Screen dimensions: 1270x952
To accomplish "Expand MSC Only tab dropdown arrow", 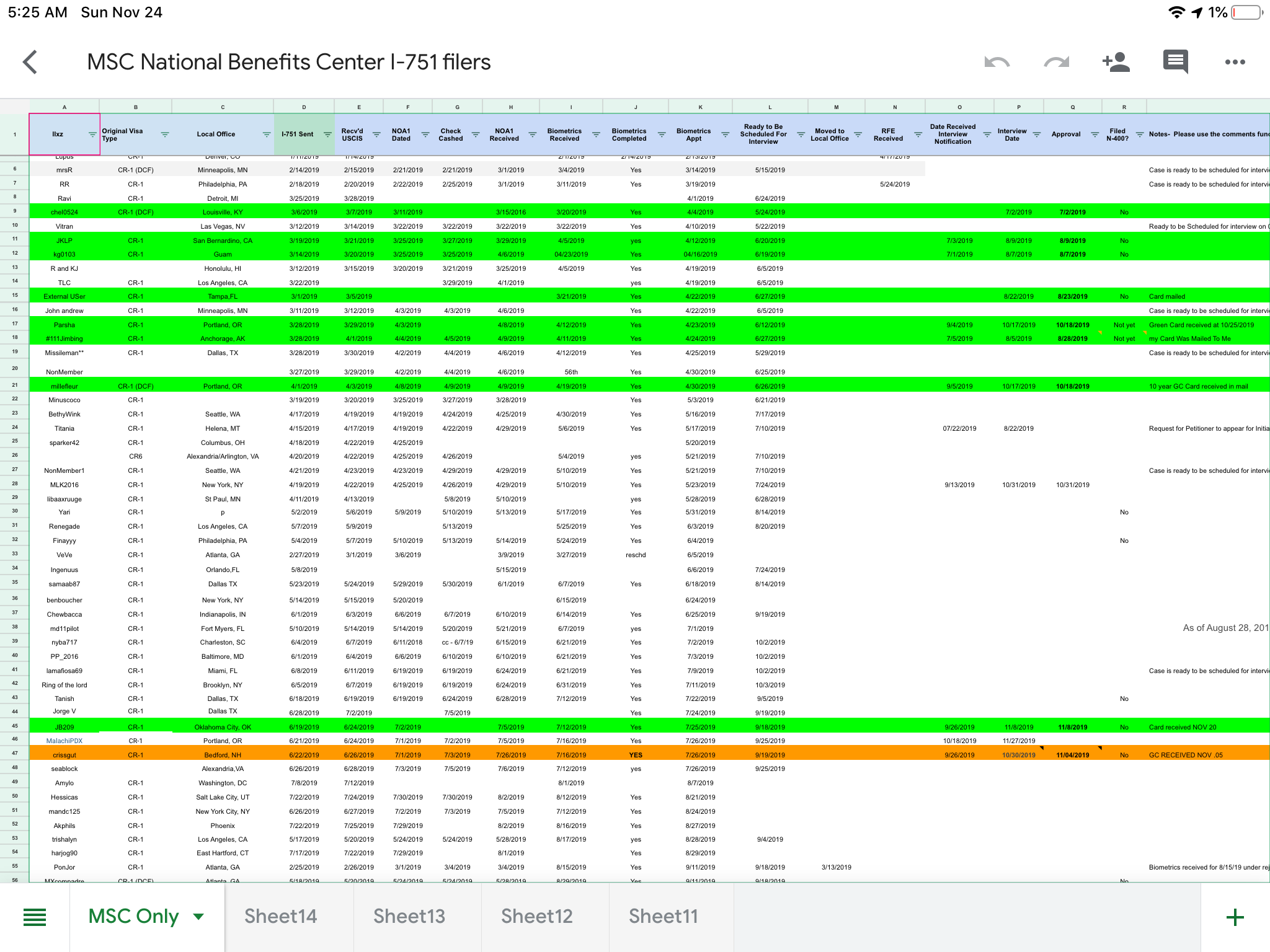I will tap(198, 917).
